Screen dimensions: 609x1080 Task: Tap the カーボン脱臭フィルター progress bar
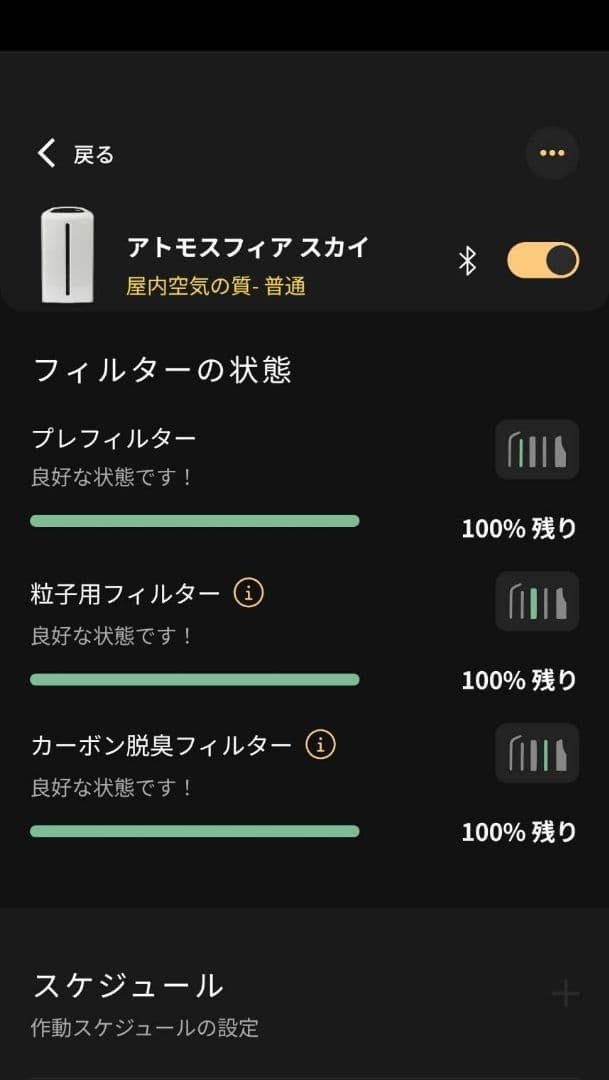point(195,831)
